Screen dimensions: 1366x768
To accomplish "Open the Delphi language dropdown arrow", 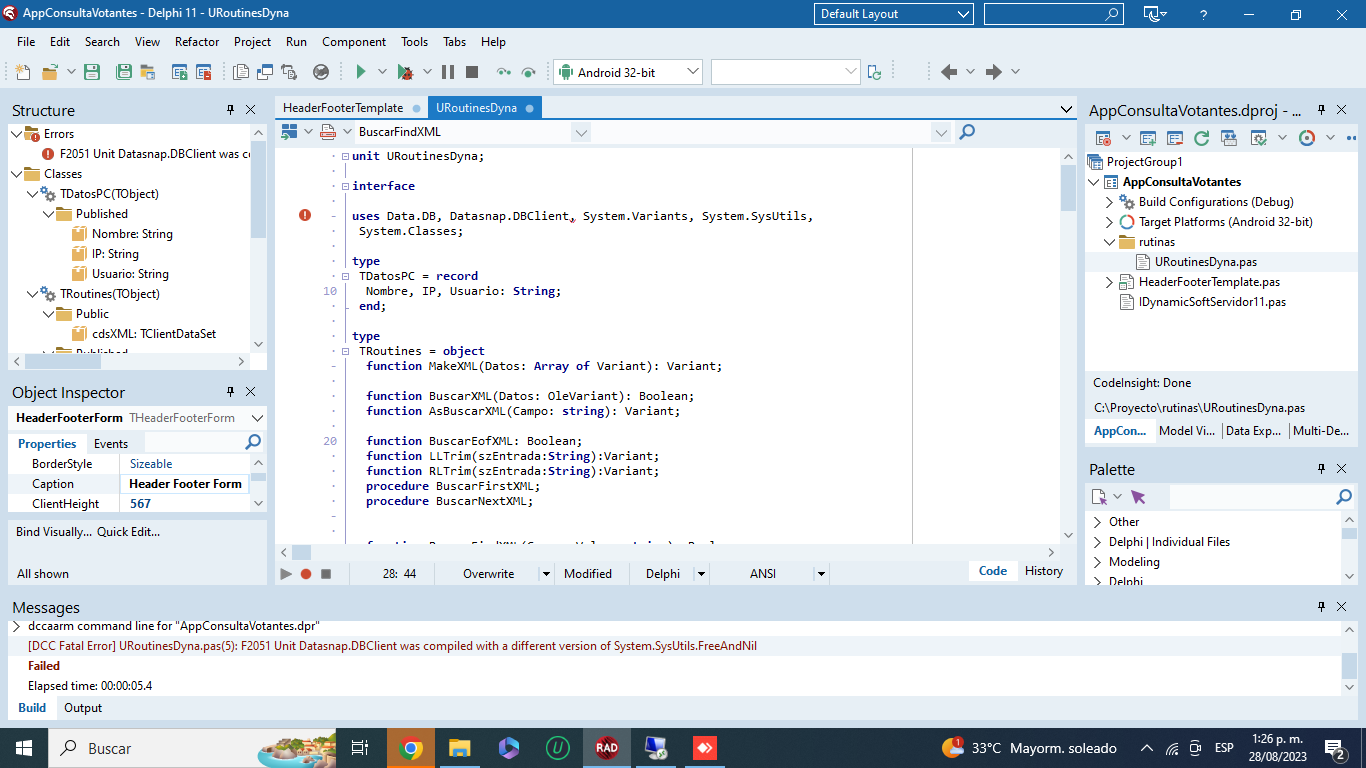I will (701, 574).
